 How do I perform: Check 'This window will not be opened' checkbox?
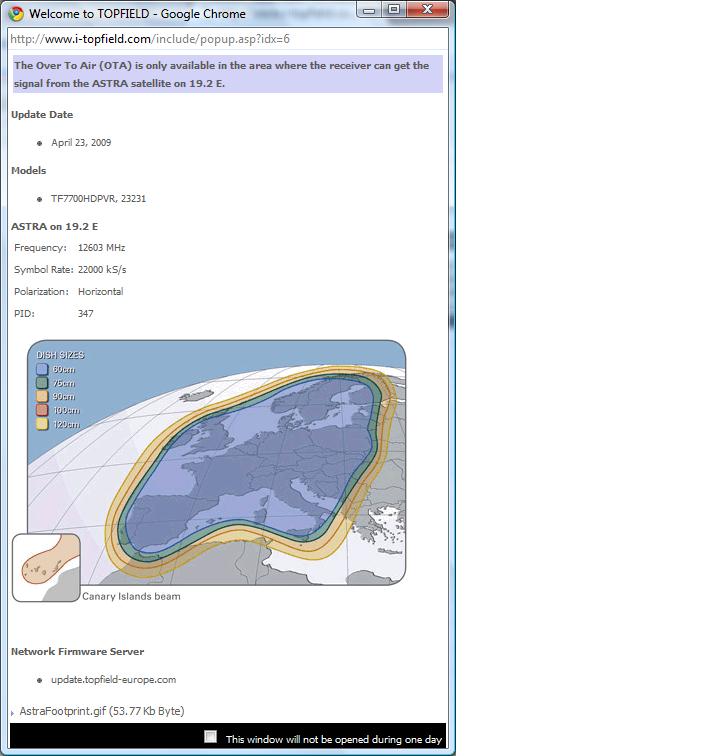click(210, 736)
